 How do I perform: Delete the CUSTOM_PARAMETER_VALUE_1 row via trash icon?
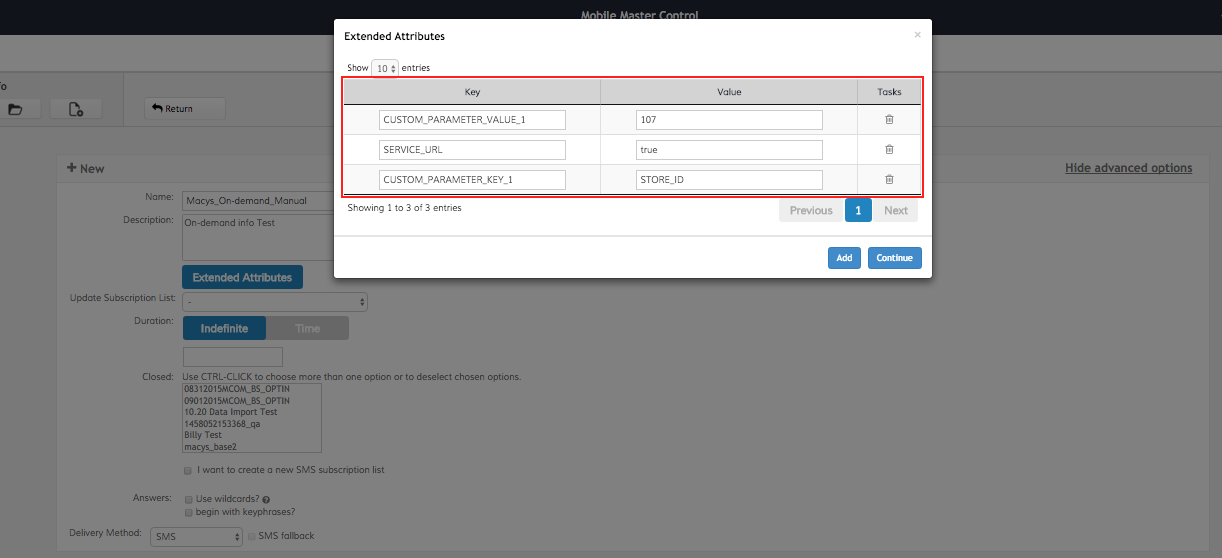pos(889,120)
